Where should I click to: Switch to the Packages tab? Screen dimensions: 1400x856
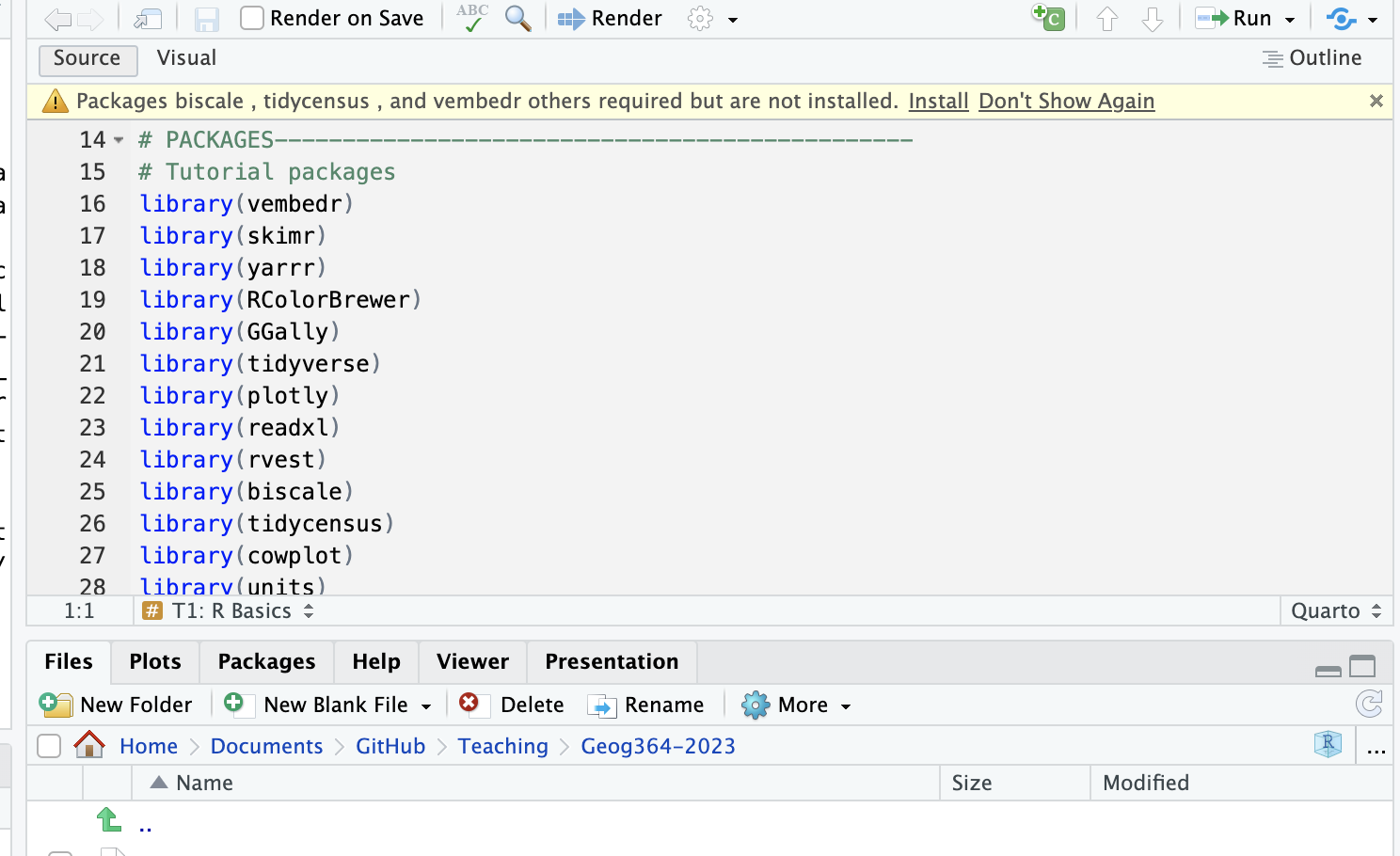coord(266,661)
